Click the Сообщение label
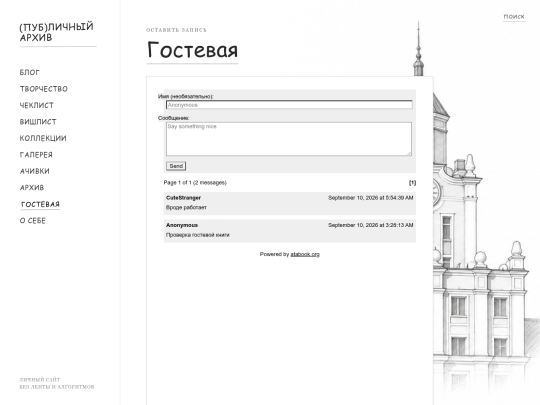Image resolution: width=540 pixels, height=405 pixels. 174,118
